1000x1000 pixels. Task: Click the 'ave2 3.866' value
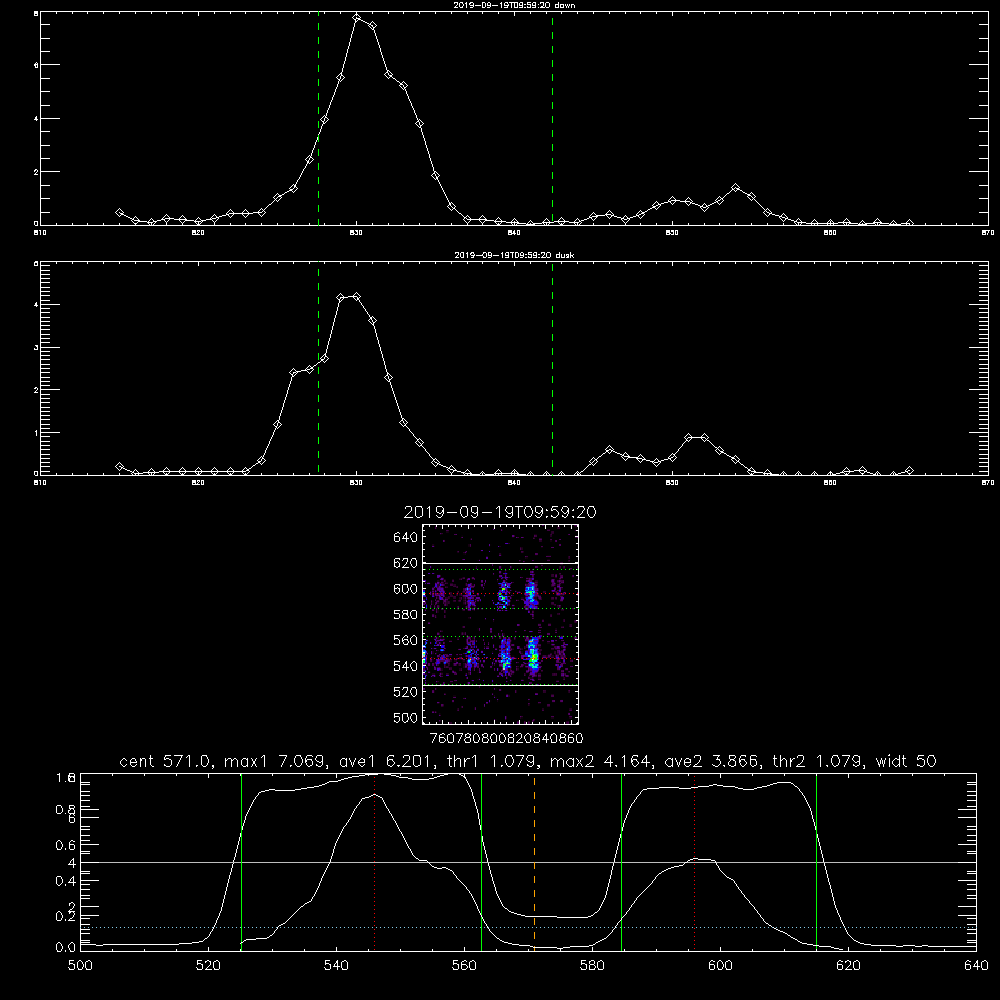pos(712,761)
